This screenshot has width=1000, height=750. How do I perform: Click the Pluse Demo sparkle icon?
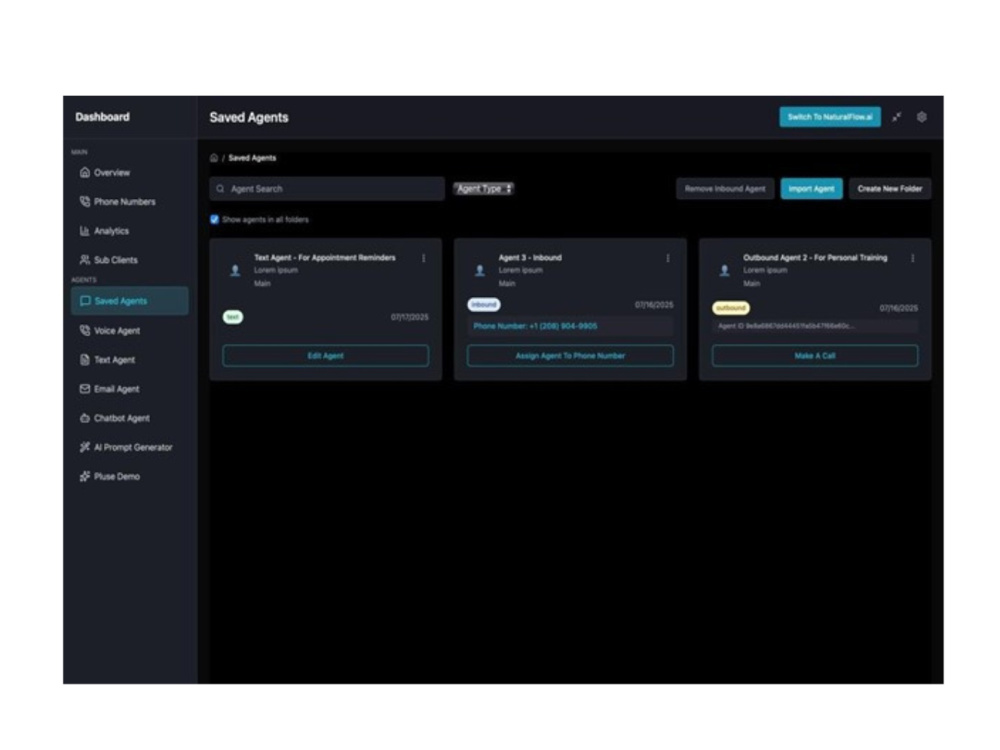click(84, 476)
